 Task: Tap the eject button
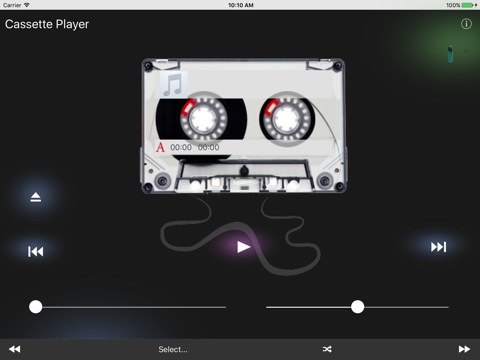click(36, 197)
